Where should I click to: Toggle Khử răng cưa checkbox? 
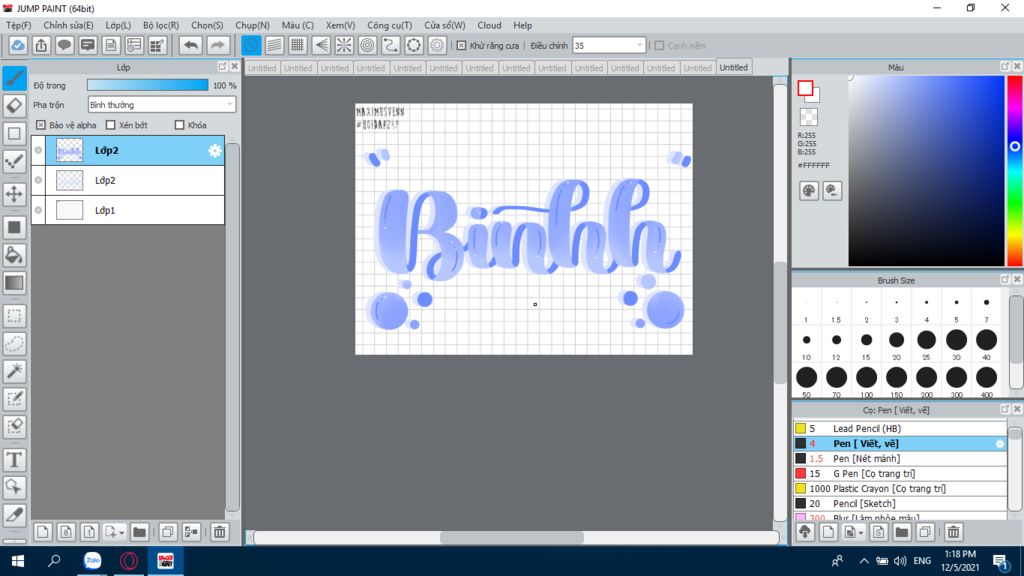tap(461, 46)
